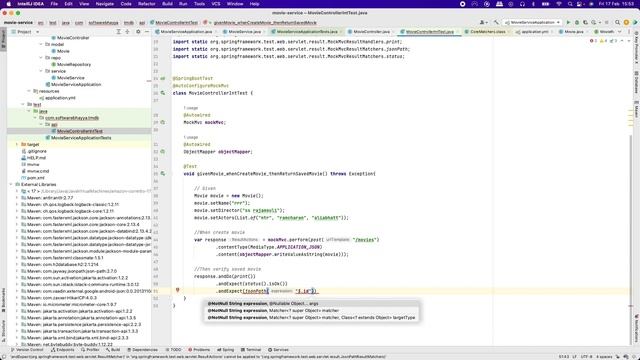Click the macOS Spotlight search icon
The width and height of the screenshot is (640, 360).
[570, 4]
